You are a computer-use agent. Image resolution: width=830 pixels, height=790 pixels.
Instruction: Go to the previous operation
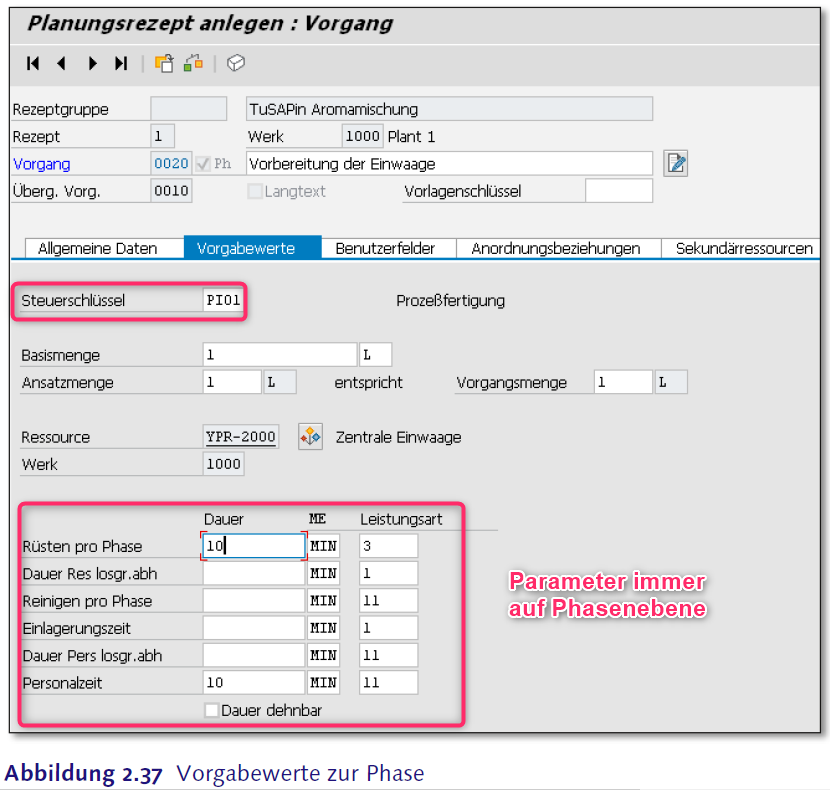(61, 64)
